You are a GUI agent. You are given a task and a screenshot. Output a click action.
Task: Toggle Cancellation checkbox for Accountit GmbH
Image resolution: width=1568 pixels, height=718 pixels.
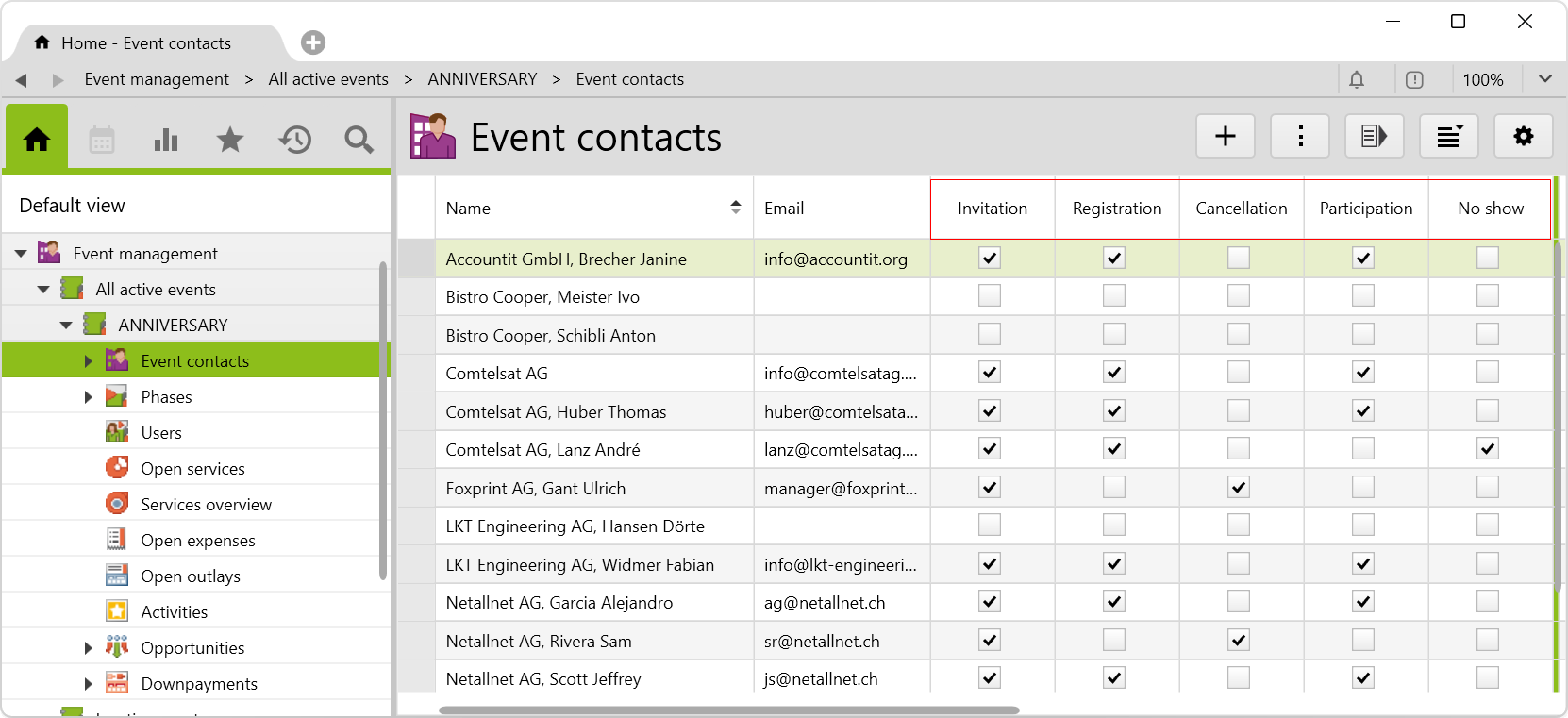tap(1239, 258)
